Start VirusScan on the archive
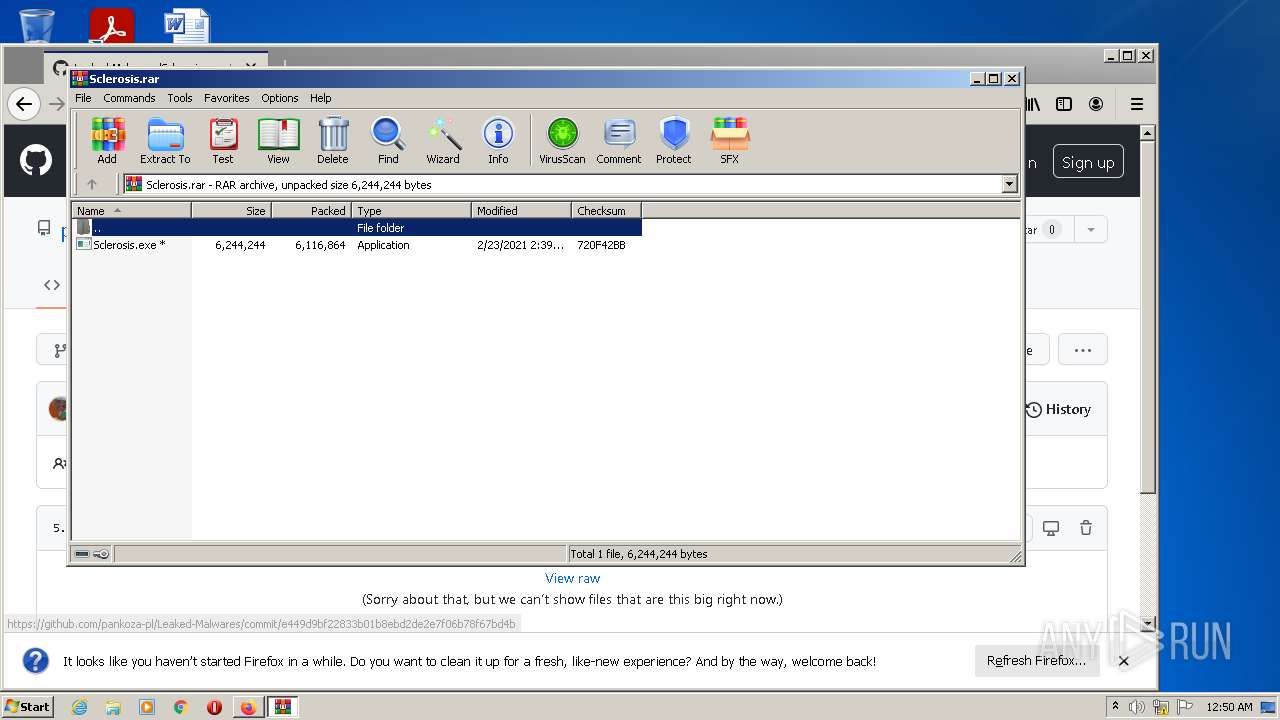1280x720 pixels. click(562, 140)
